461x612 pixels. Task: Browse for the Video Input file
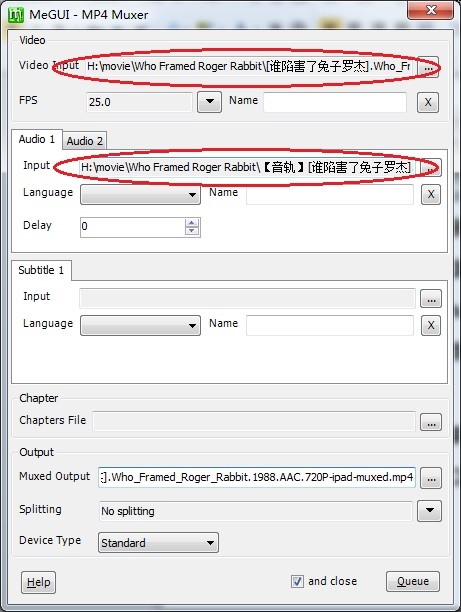[429, 67]
